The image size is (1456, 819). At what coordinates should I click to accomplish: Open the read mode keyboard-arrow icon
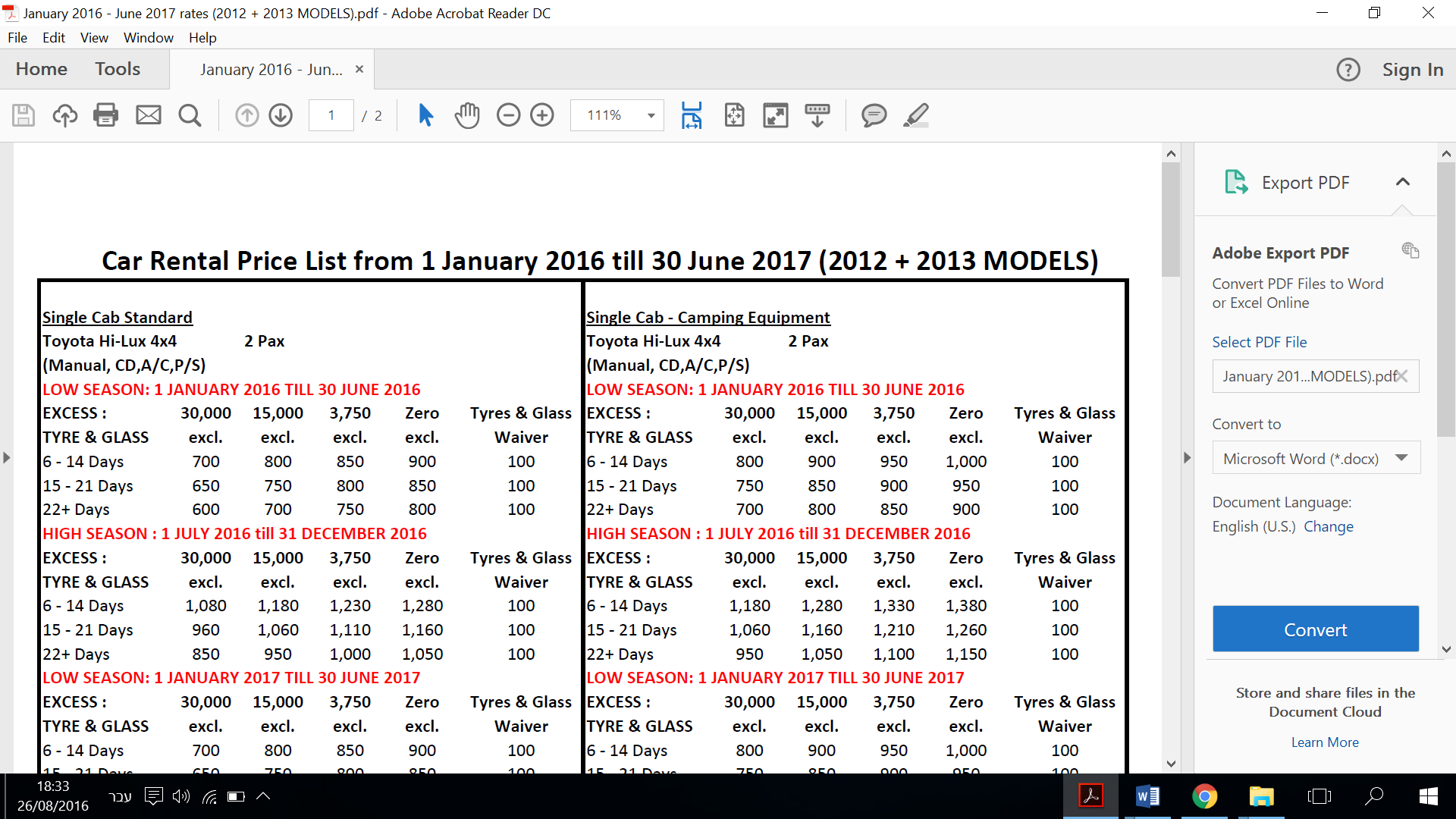(817, 115)
